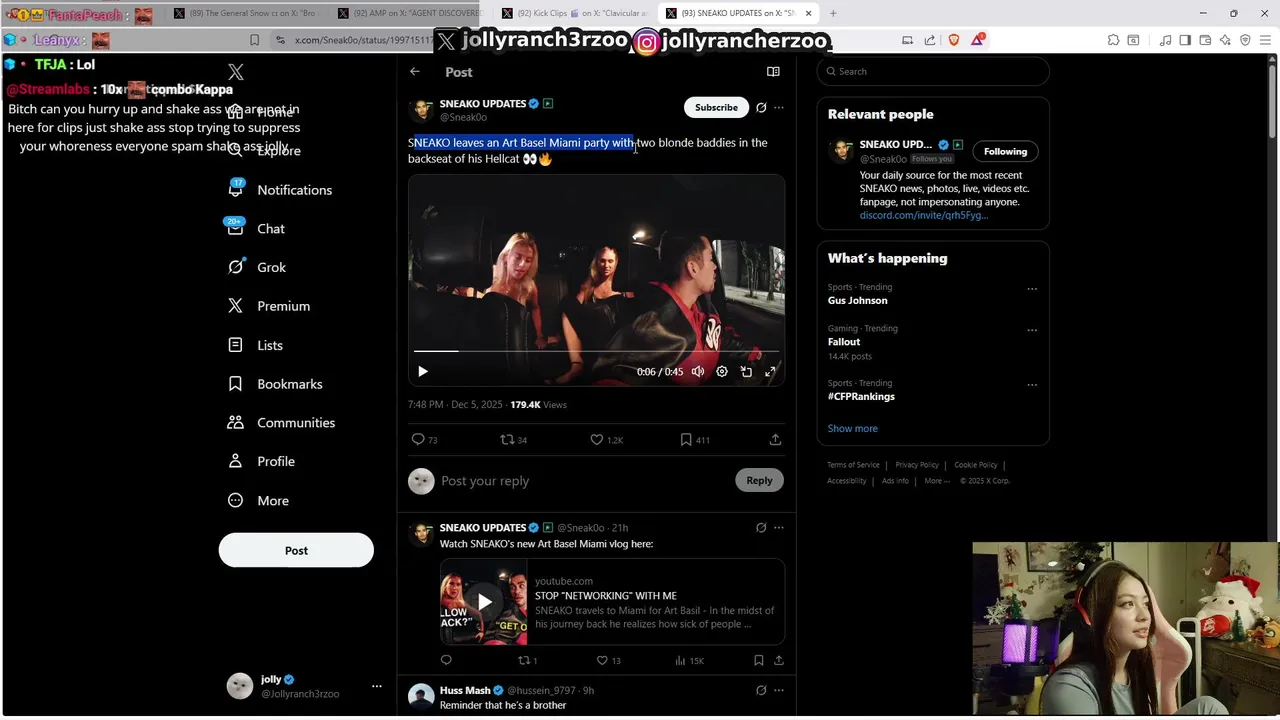Repost the vlog reply with 1 repost

tap(527, 660)
